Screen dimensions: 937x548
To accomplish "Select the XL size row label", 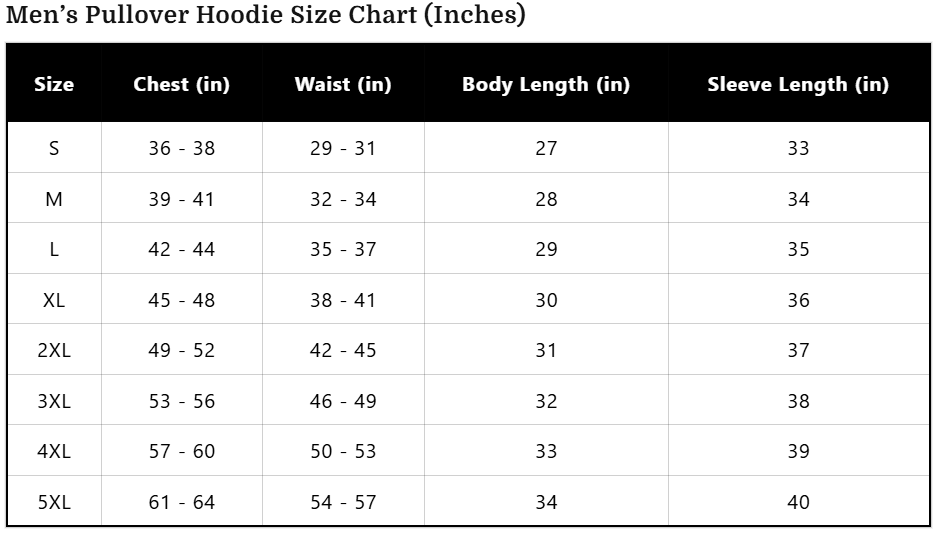I will [x=54, y=300].
